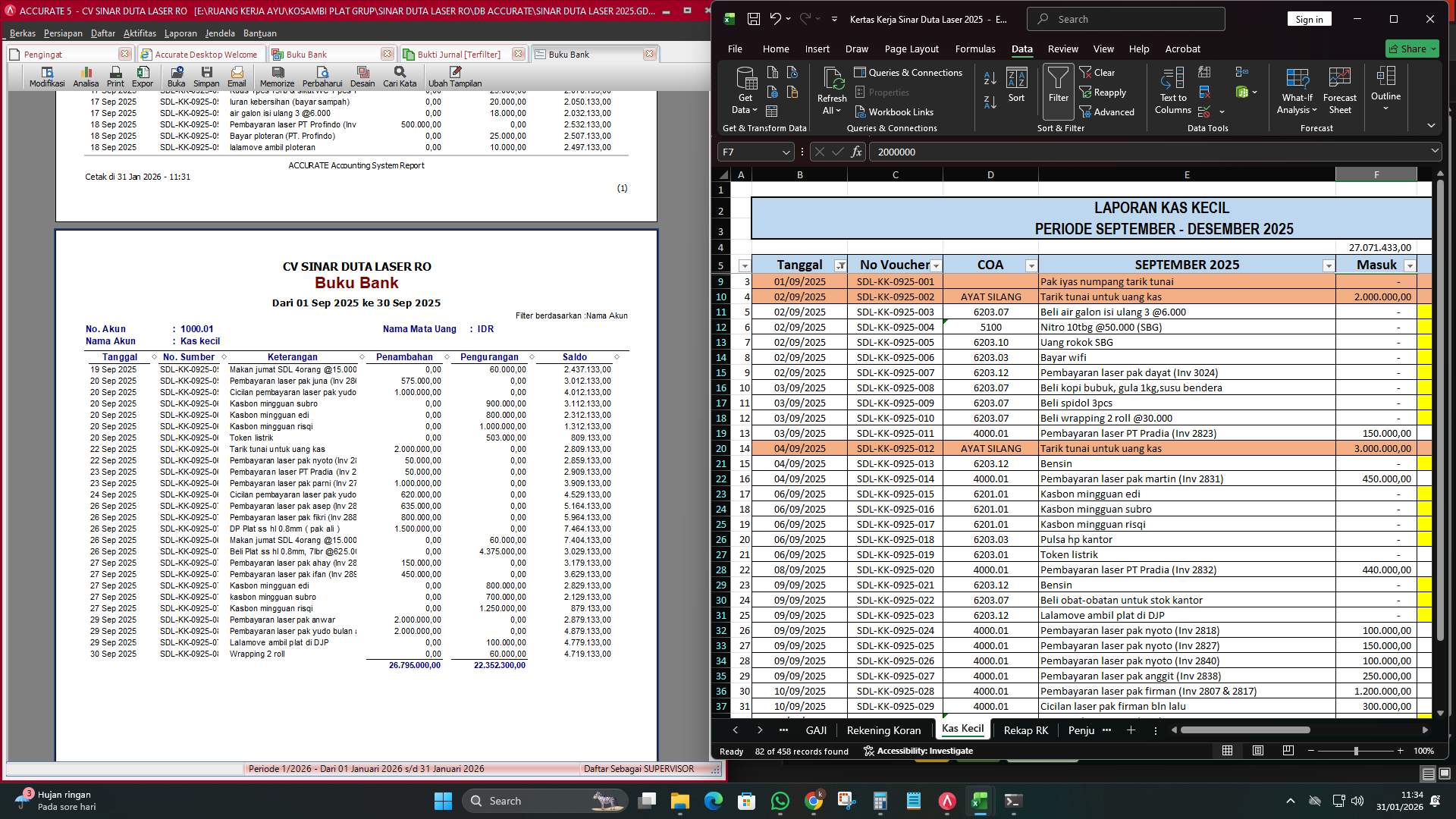This screenshot has width=1456, height=819.
Task: Open the Text to Columns tool
Action: (x=1172, y=89)
